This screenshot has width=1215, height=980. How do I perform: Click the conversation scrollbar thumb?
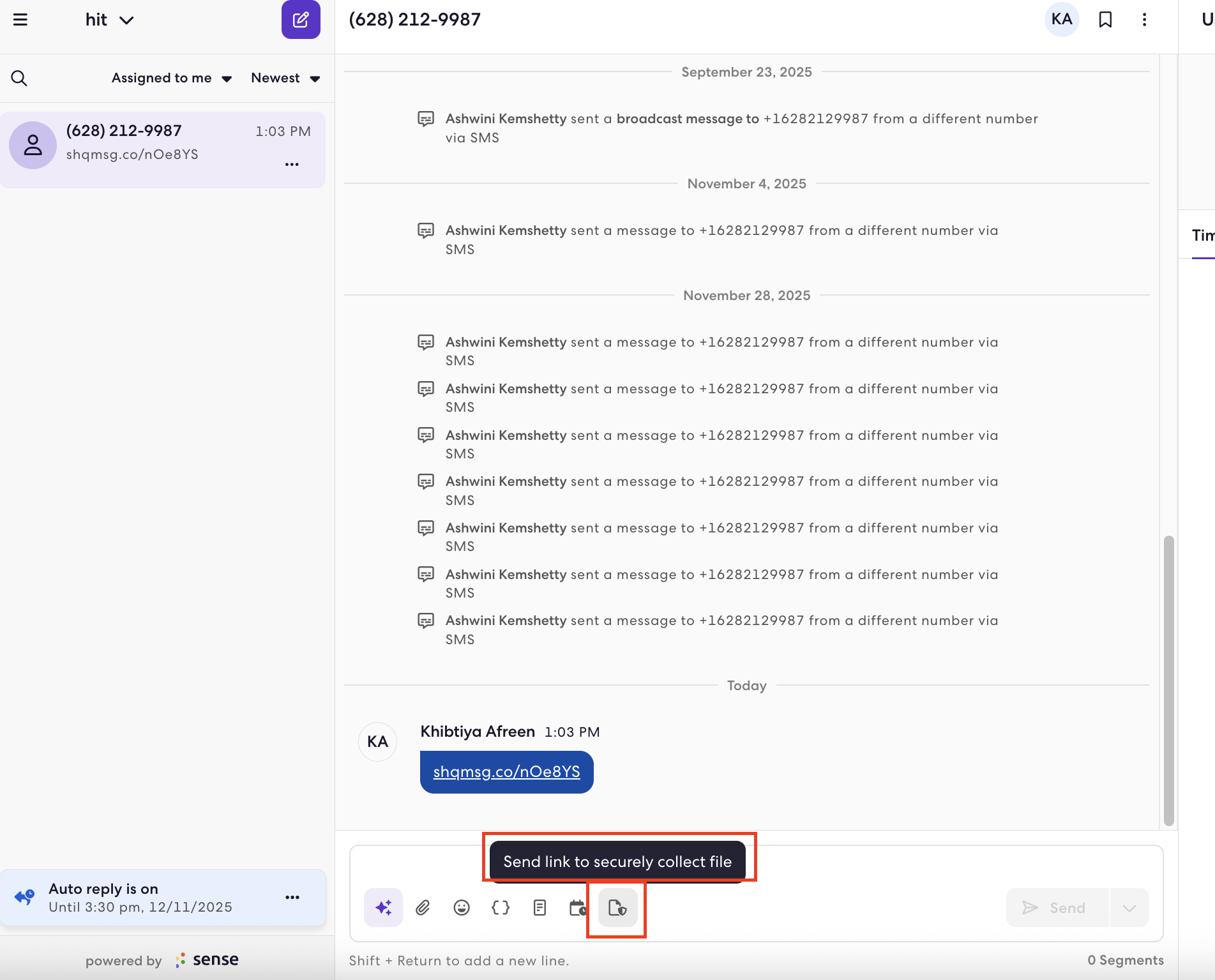coord(1168,681)
